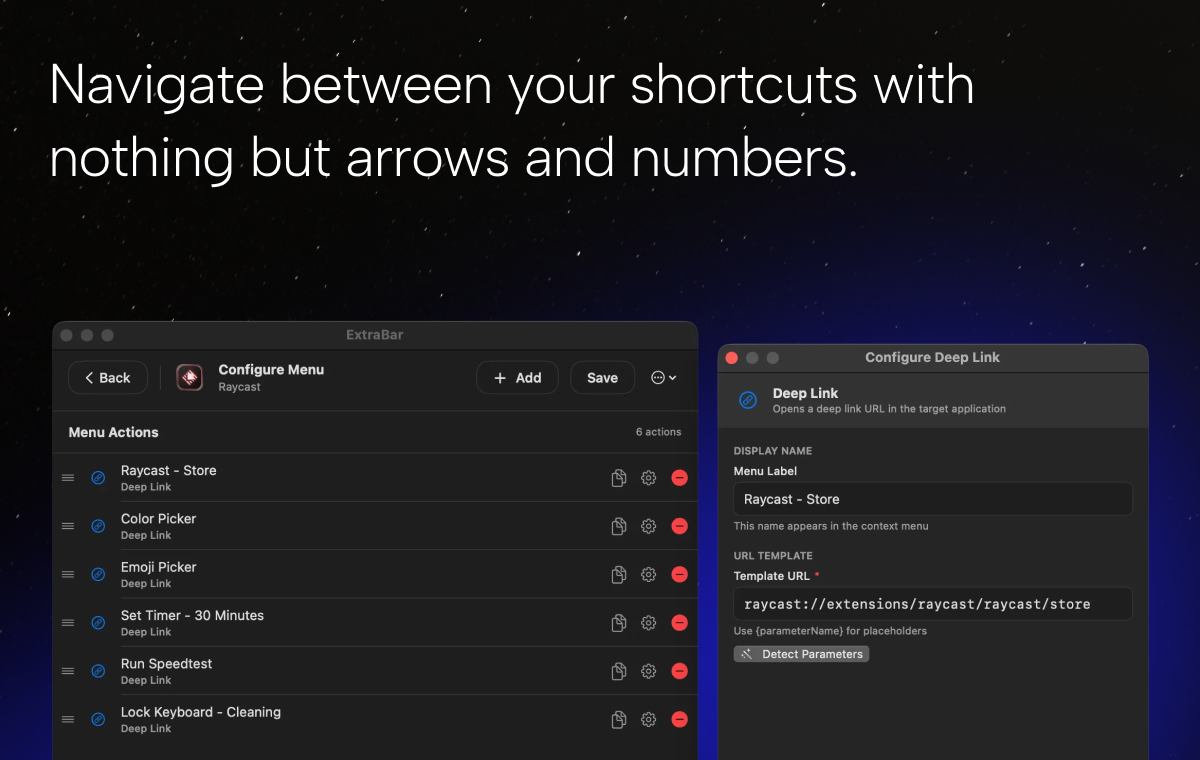The image size is (1200, 760).
Task: Save the menu configuration
Action: [602, 377]
